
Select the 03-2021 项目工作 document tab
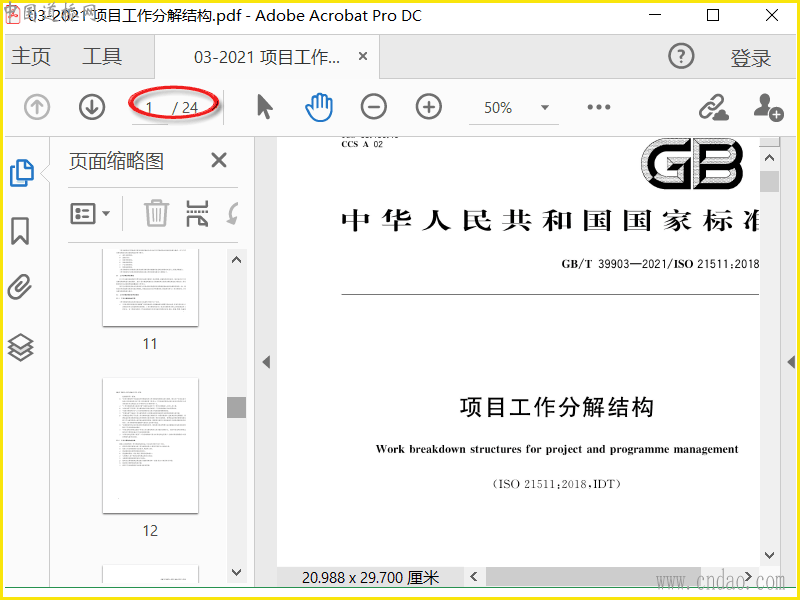[x=266, y=57]
